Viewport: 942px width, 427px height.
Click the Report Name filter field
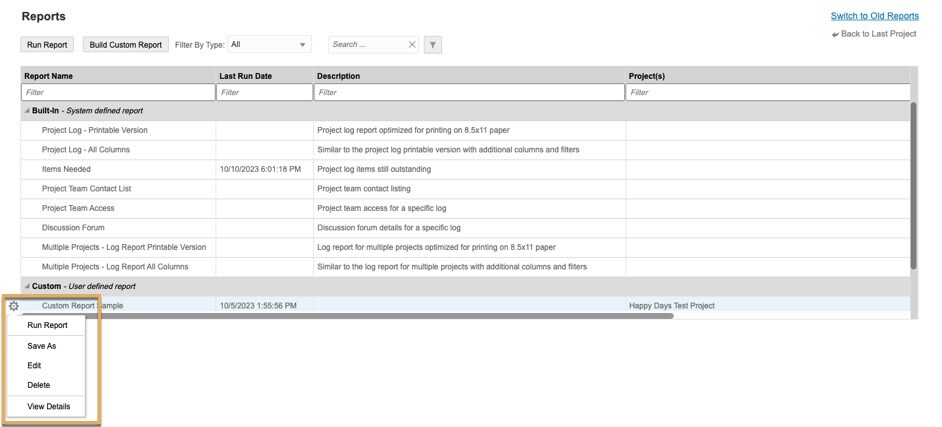point(118,92)
